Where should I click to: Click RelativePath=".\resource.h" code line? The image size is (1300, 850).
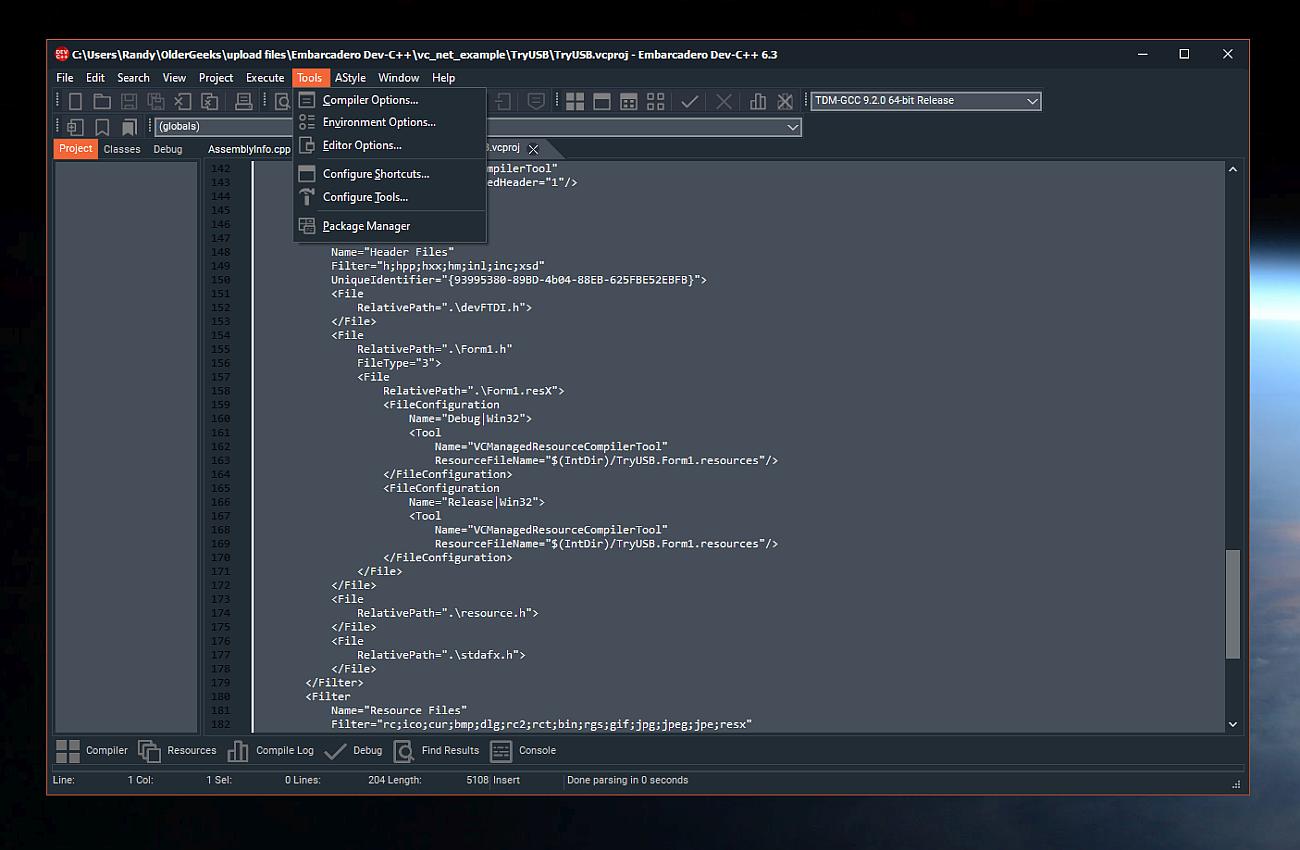pos(447,613)
